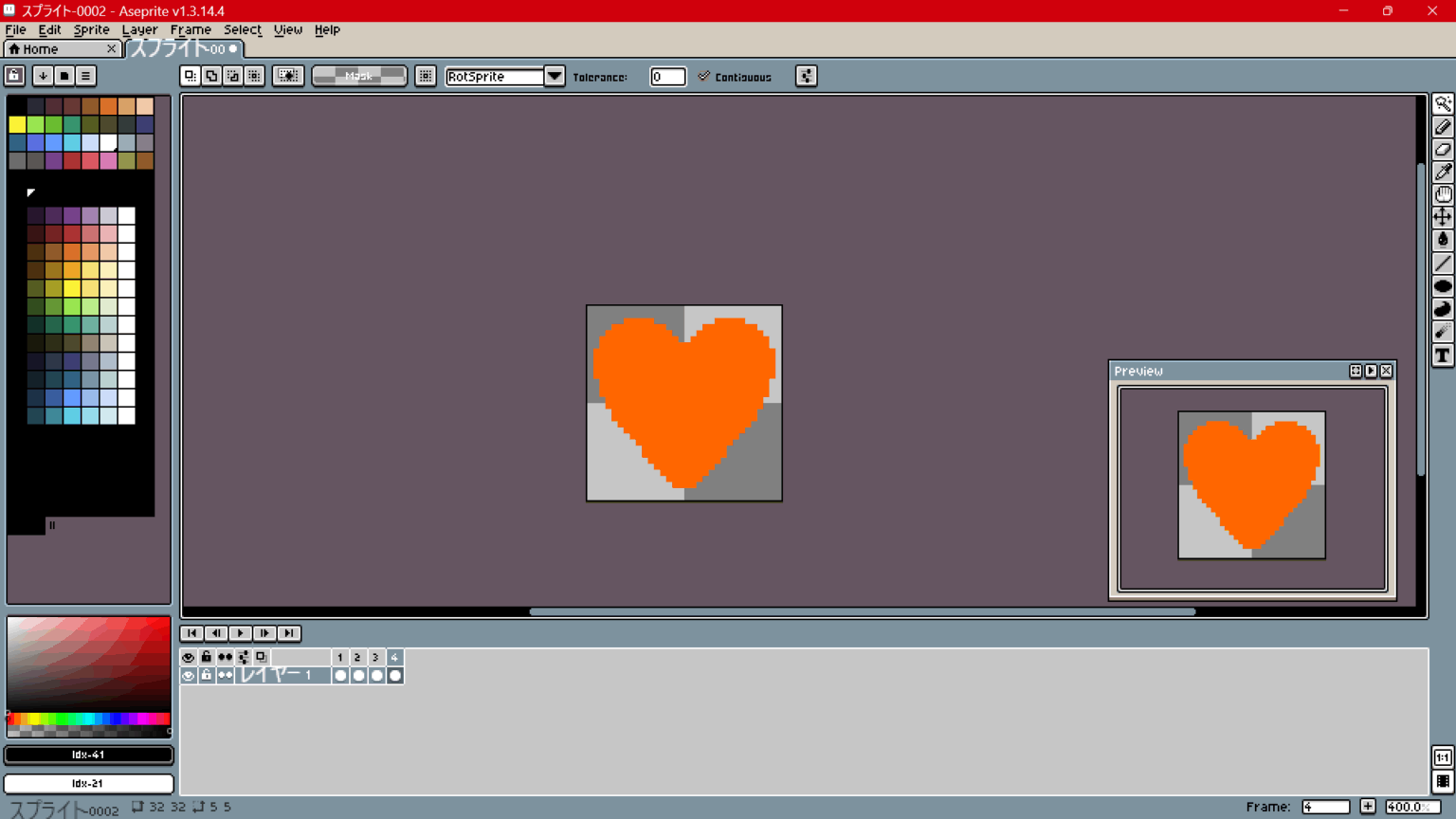The width and height of the screenshot is (1456, 819).
Task: Lock the レイヤー 1 layer
Action: click(x=206, y=675)
